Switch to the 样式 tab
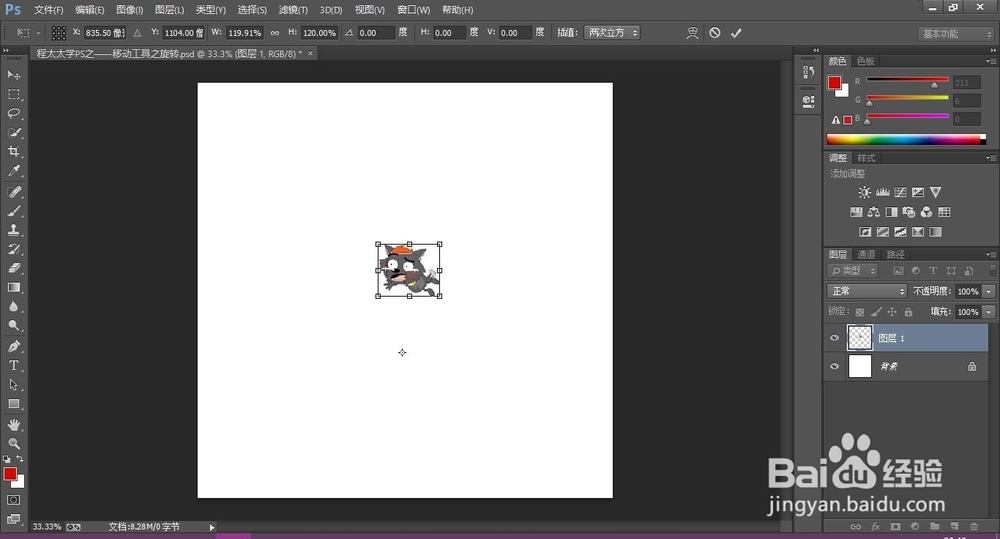The image size is (1000, 539). point(866,158)
